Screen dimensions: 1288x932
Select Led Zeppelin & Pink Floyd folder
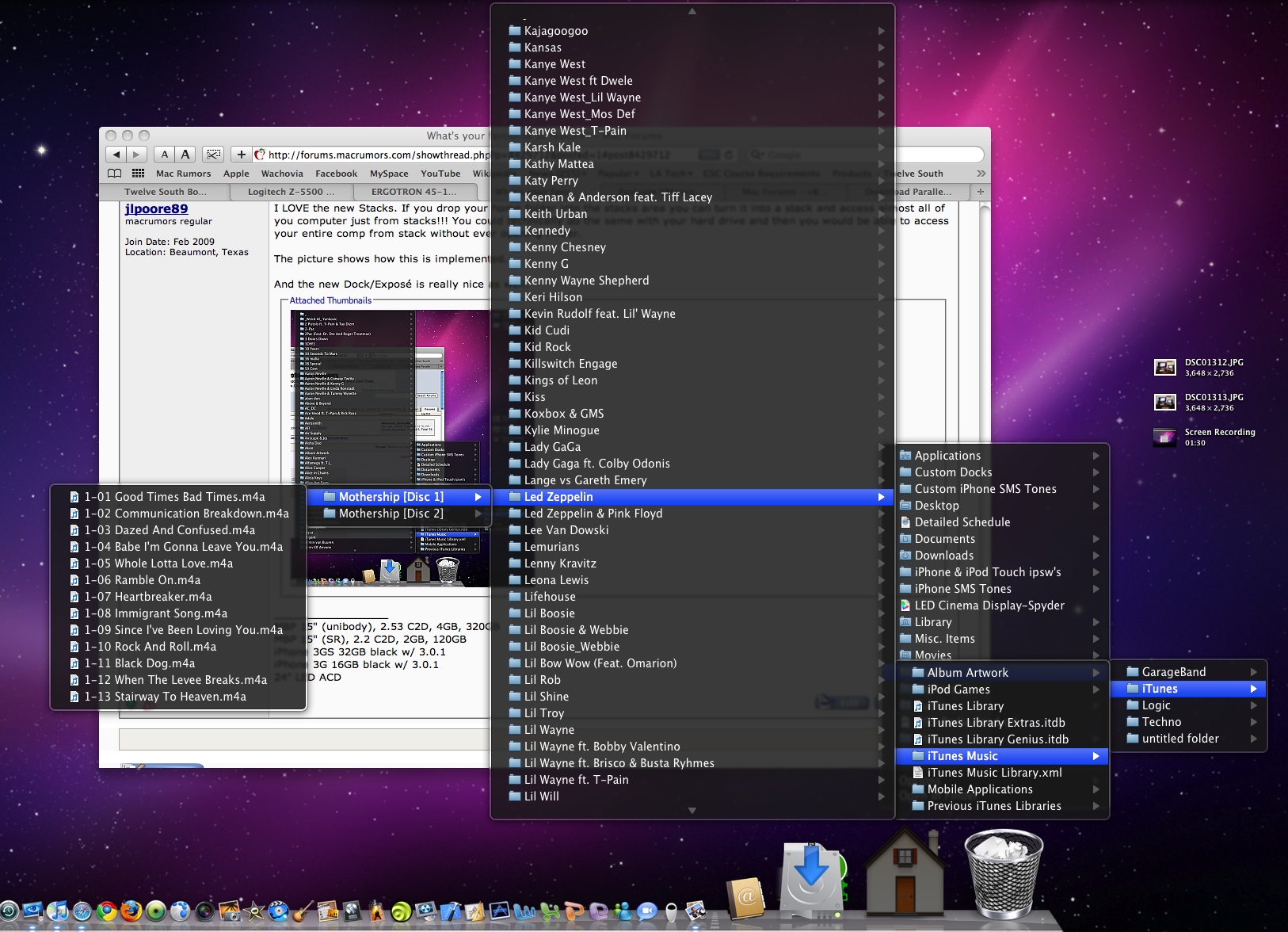[x=692, y=514]
